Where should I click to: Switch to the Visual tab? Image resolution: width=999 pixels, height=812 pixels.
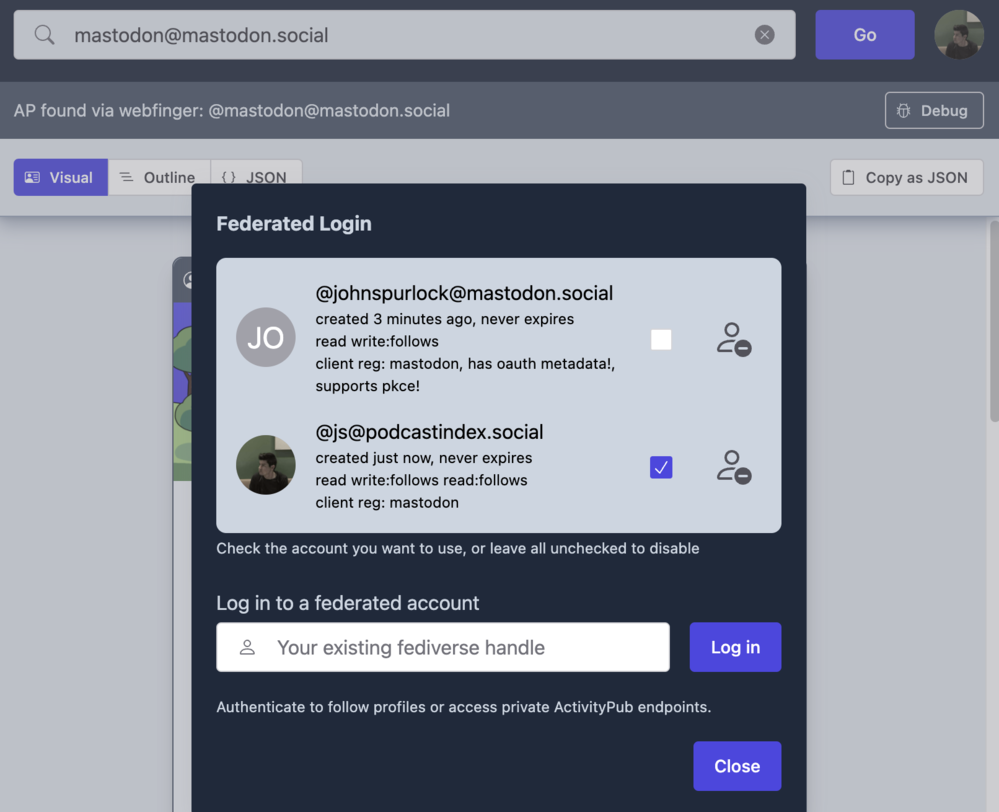click(60, 177)
